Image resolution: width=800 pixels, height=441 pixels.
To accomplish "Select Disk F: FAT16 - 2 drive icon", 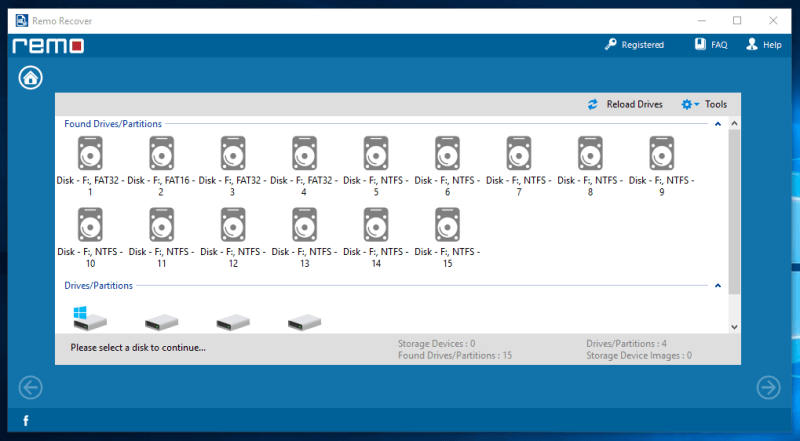I will (x=162, y=153).
